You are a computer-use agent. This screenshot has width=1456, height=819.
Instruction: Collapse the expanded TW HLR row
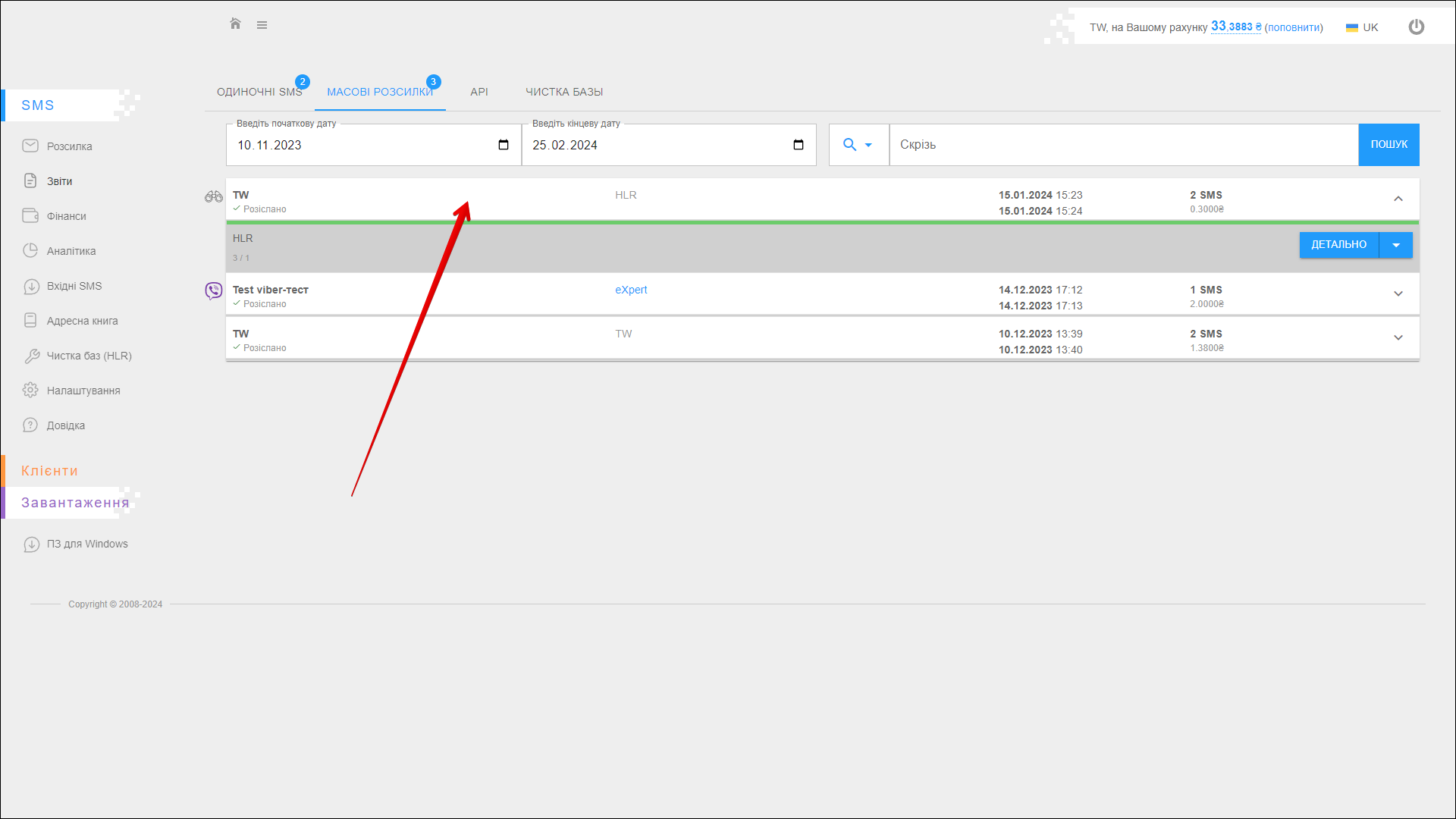[1398, 199]
